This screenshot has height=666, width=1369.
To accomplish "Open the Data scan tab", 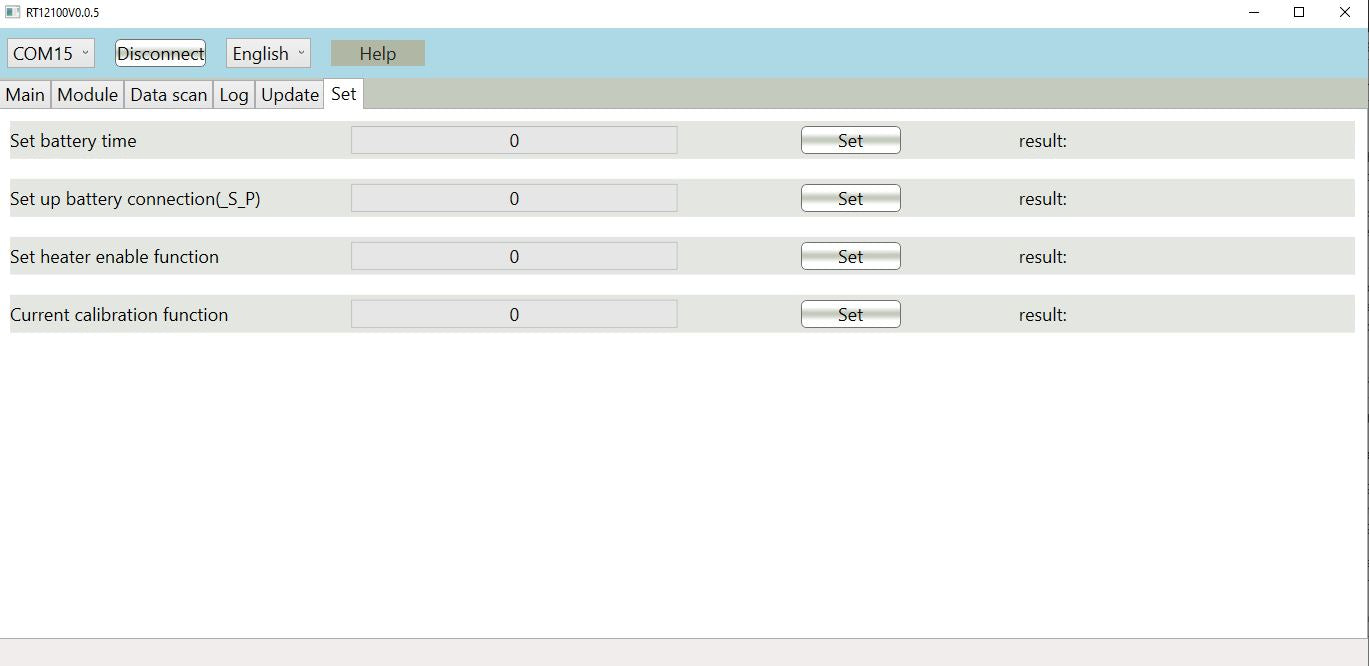I will [x=168, y=95].
